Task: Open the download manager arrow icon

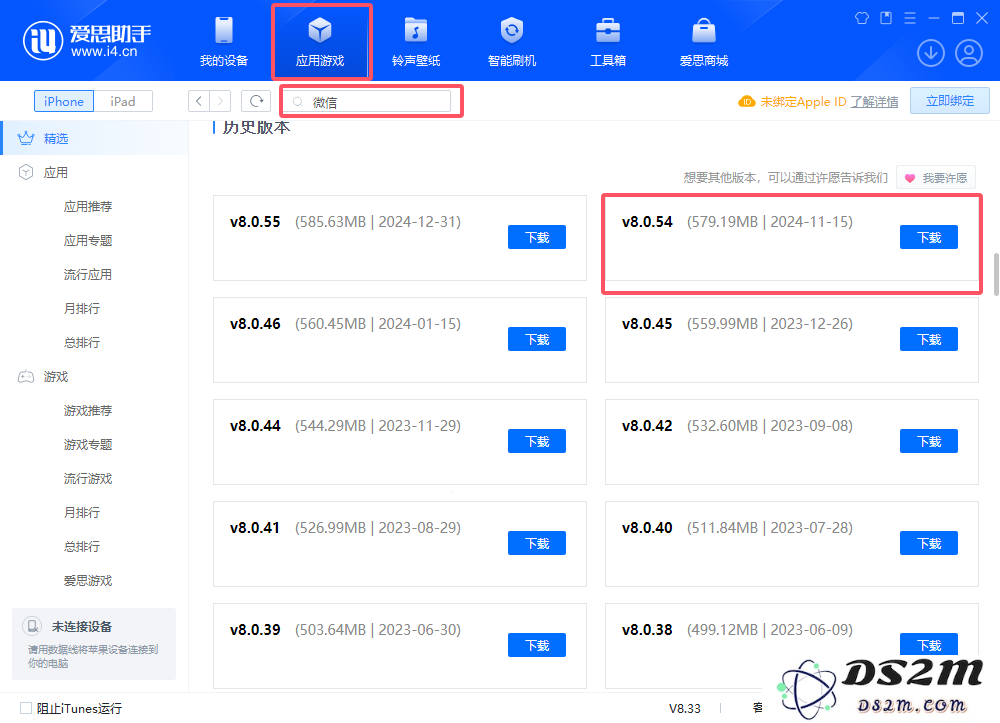Action: pos(930,53)
